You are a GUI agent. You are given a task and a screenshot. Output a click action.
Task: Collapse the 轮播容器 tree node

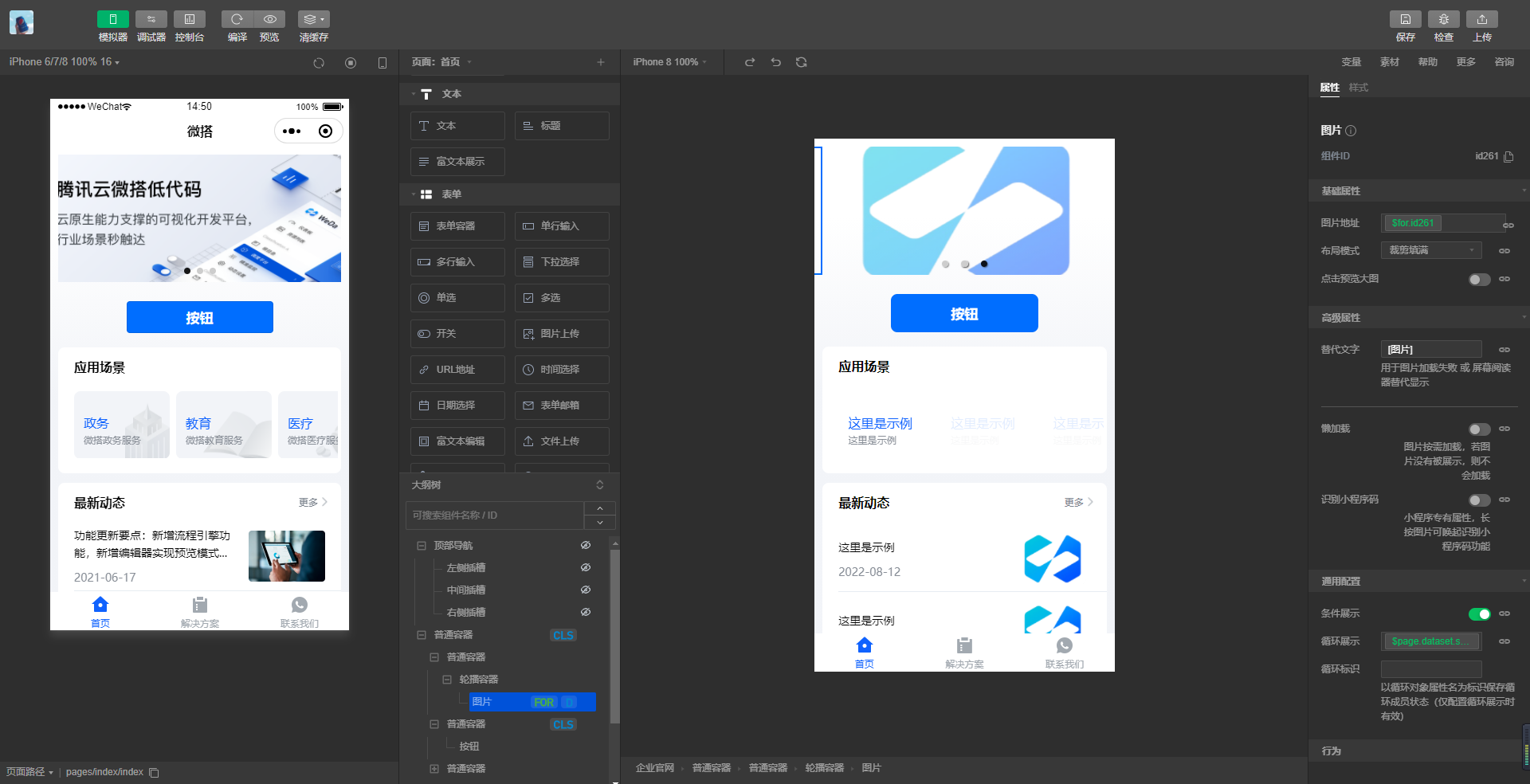coord(447,680)
